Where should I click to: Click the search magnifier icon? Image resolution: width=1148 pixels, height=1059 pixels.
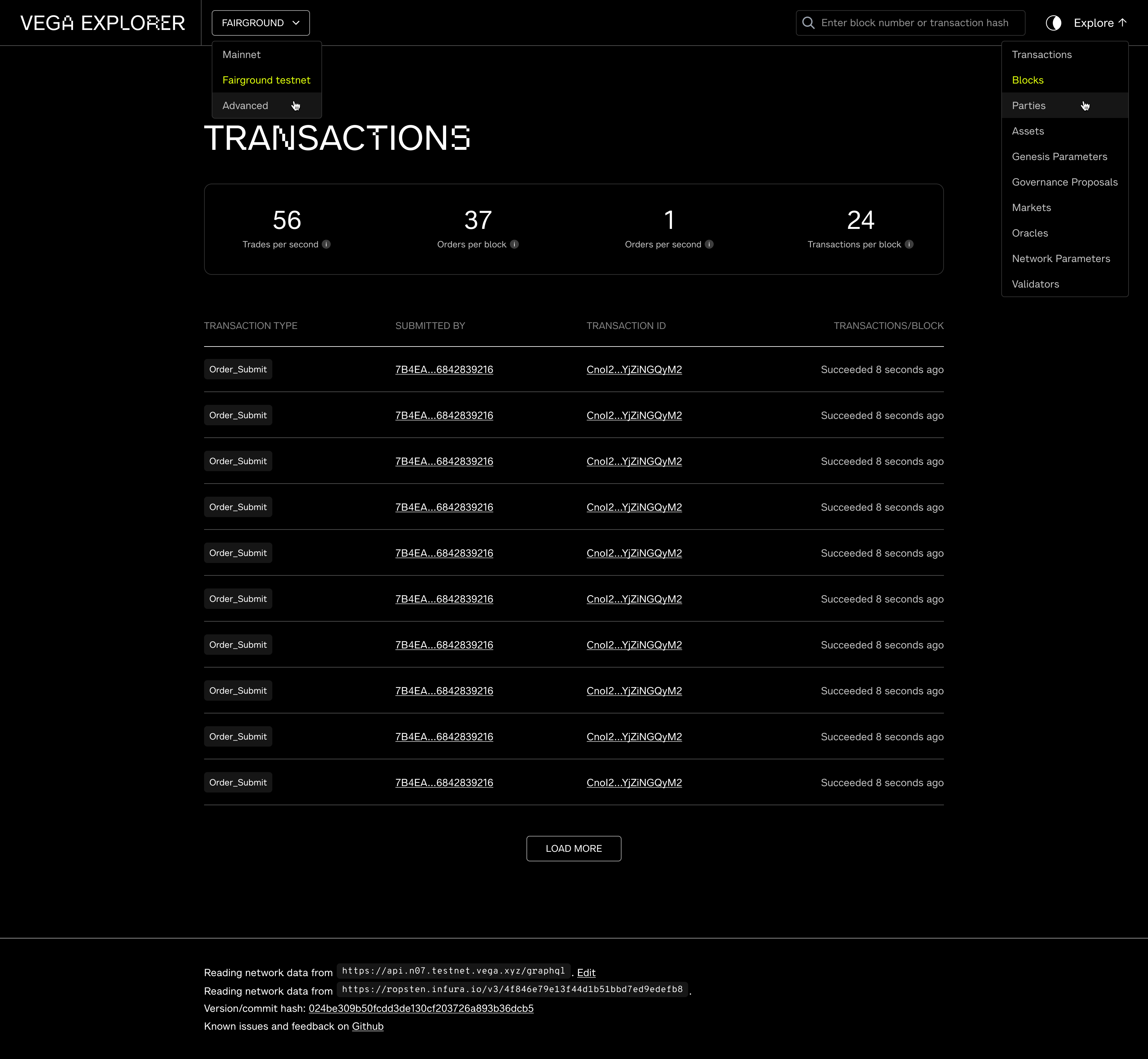click(x=808, y=23)
